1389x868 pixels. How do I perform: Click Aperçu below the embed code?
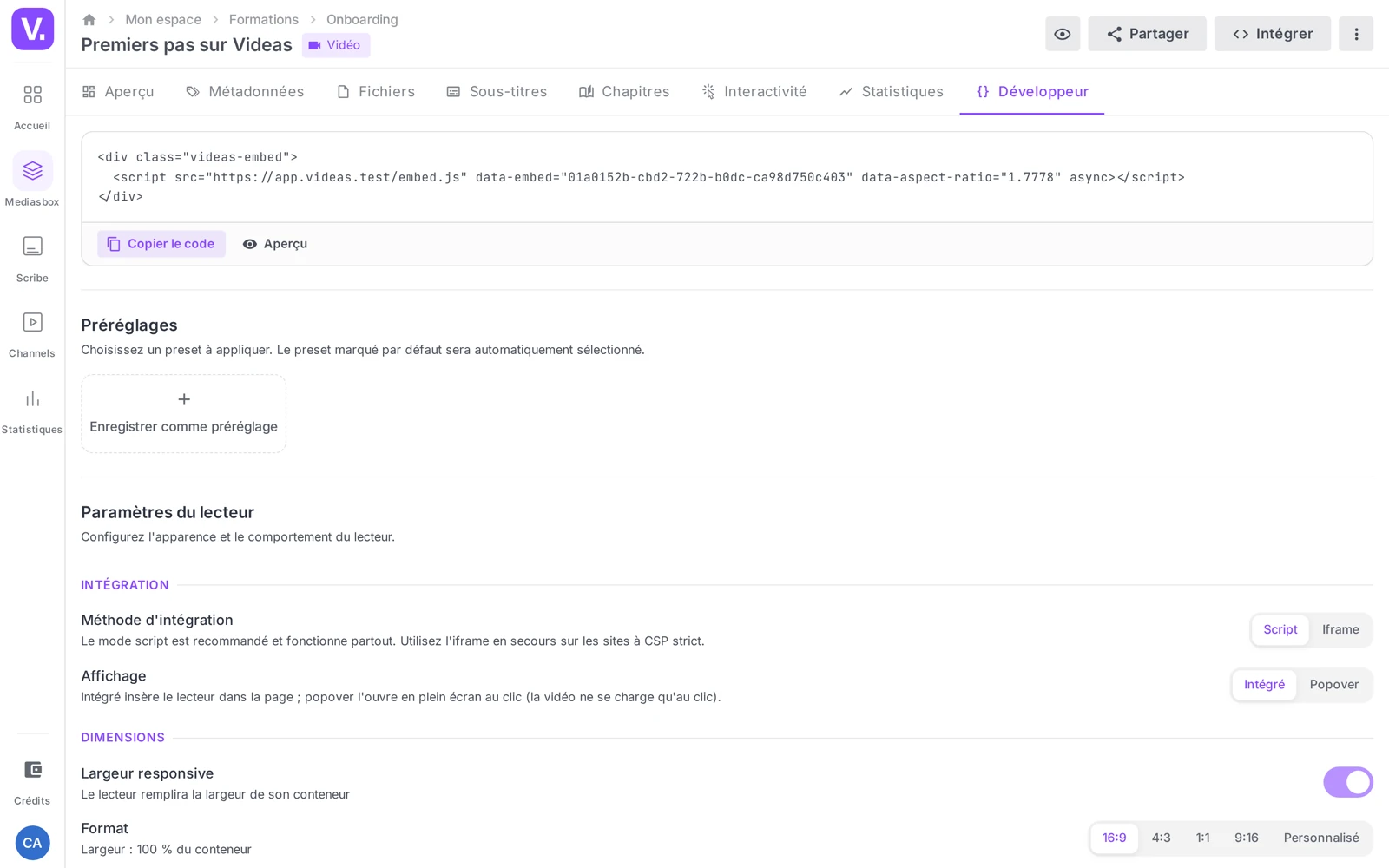pyautogui.click(x=275, y=244)
